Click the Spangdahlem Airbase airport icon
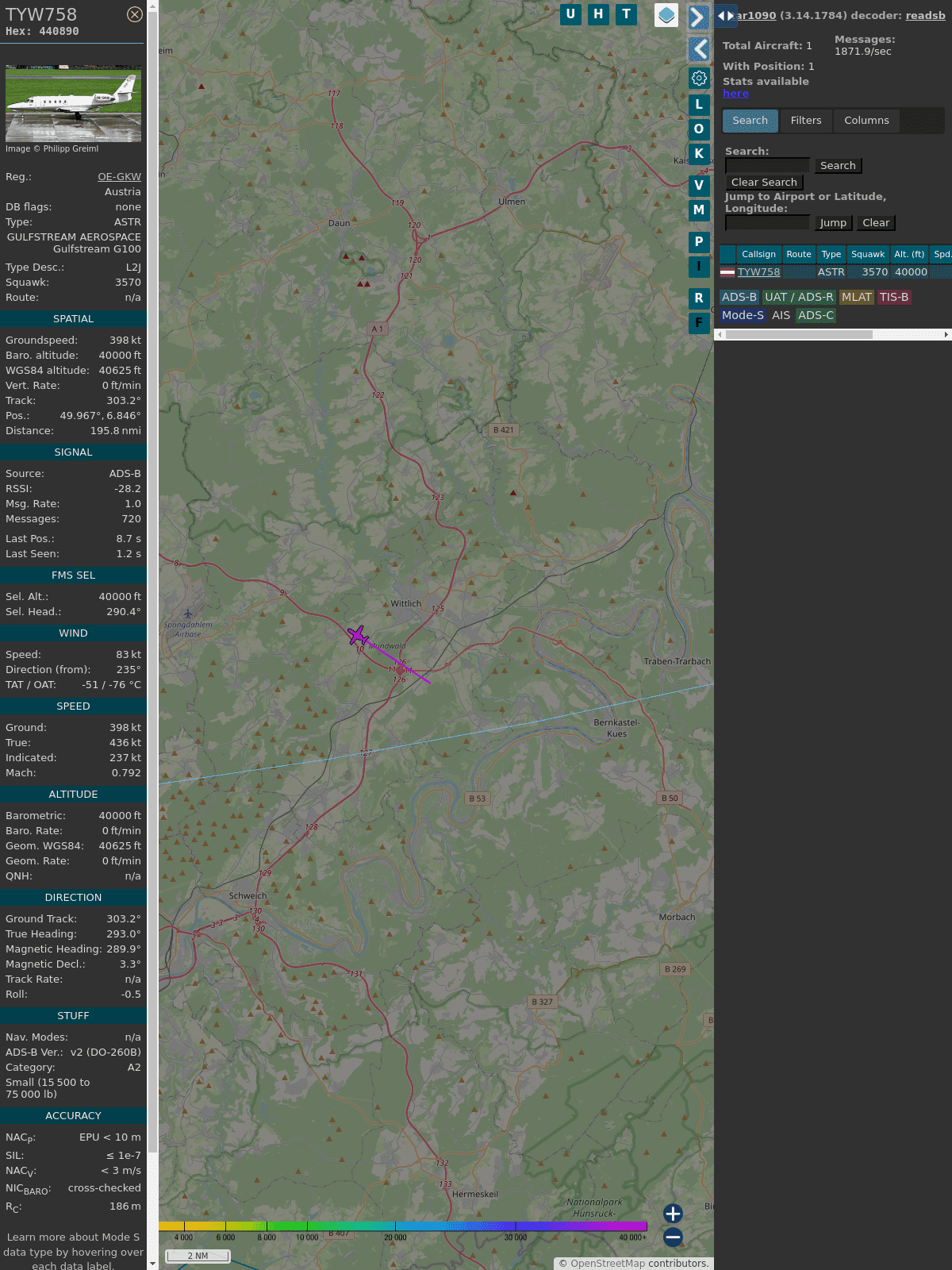The image size is (952, 1270). [188, 614]
